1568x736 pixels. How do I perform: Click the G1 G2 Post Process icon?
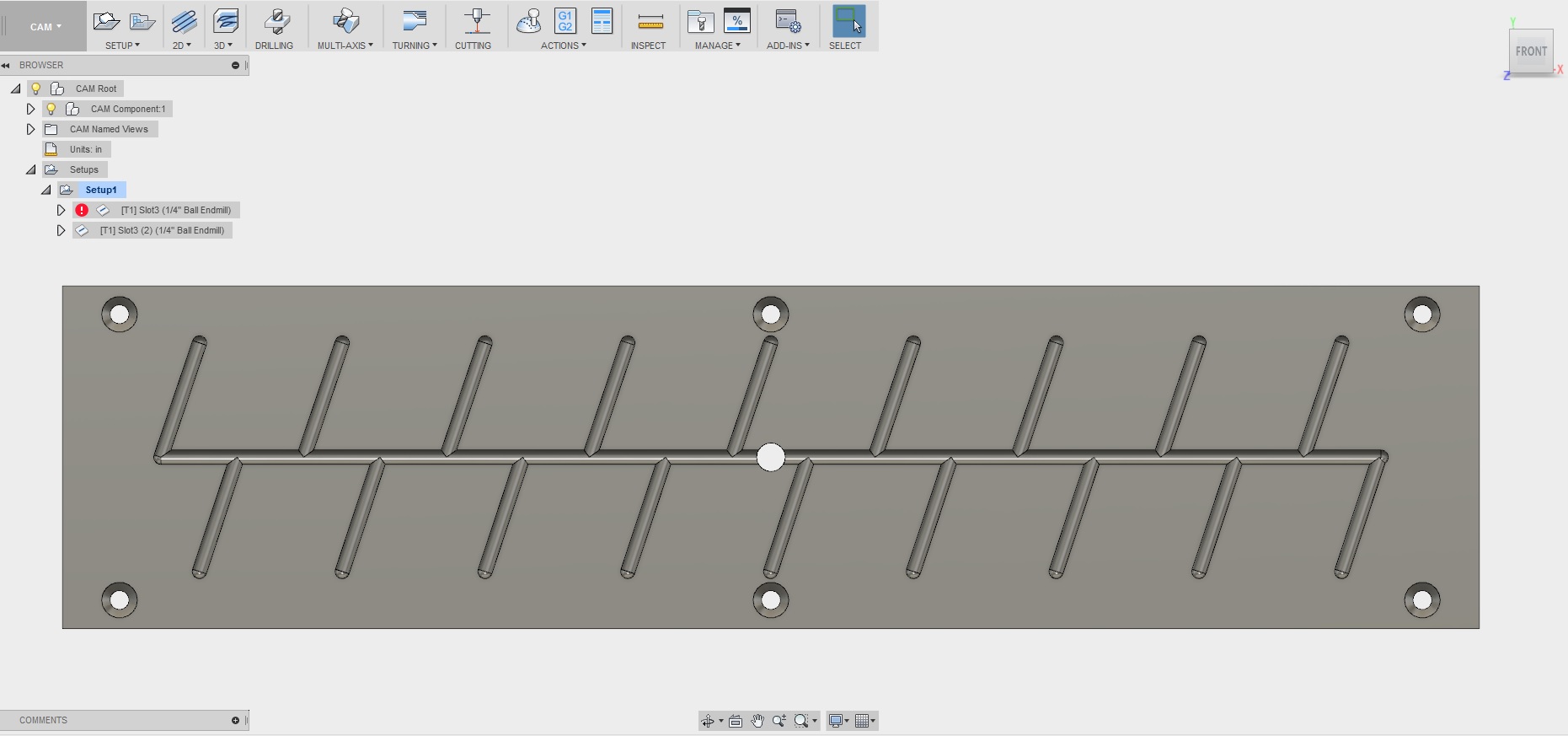tap(565, 22)
